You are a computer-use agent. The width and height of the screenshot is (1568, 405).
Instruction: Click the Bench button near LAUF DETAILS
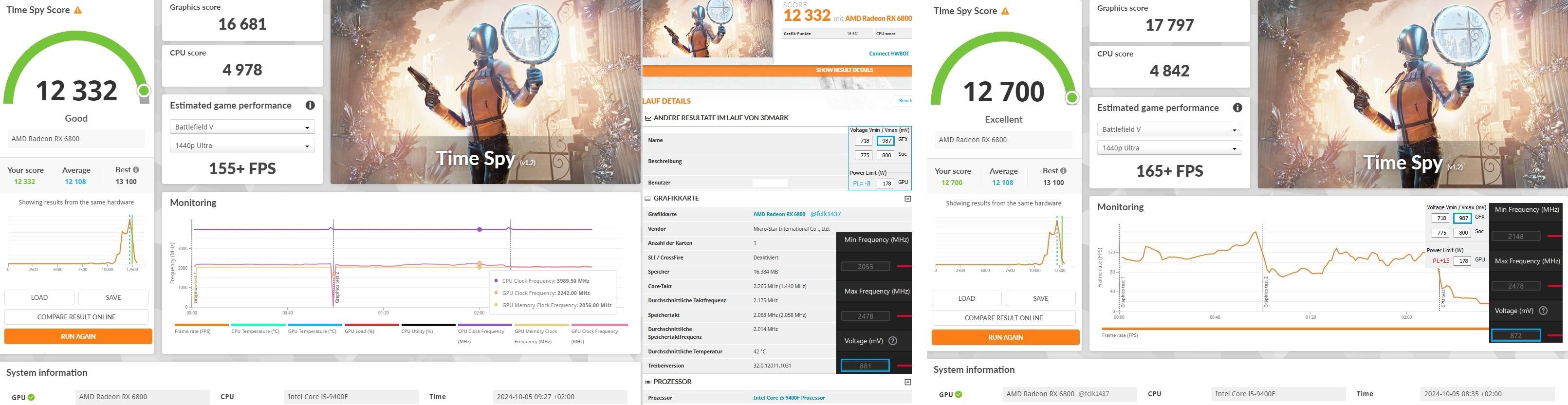click(904, 100)
